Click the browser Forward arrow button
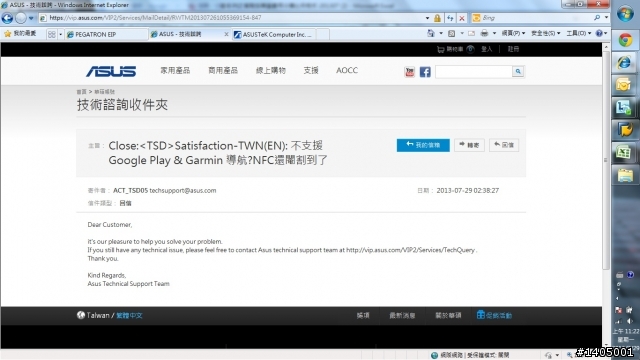The image size is (640, 360). [x=21, y=18]
